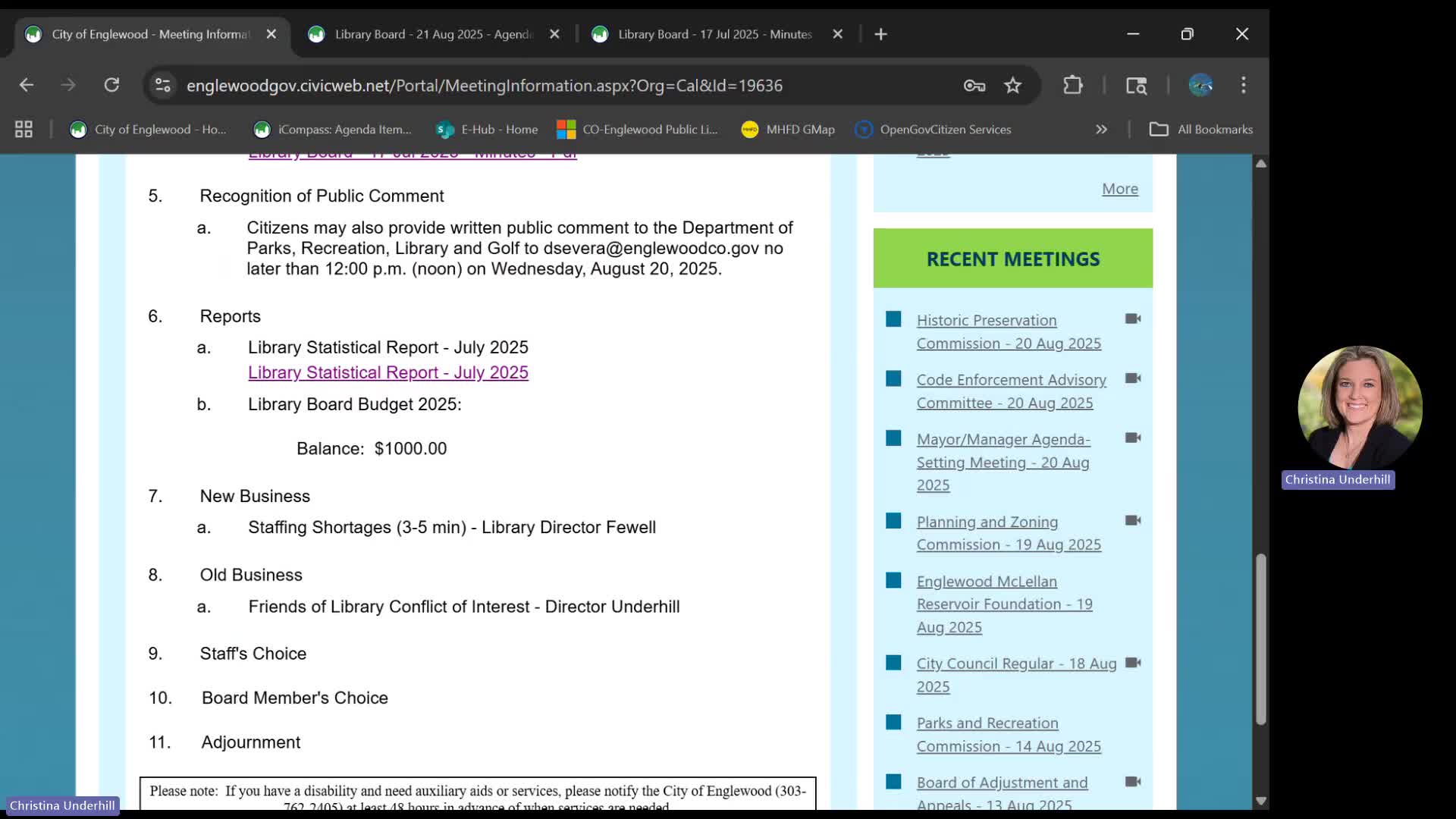Click blue square marker beside Englewood McLellan Reservoir

pyautogui.click(x=893, y=581)
